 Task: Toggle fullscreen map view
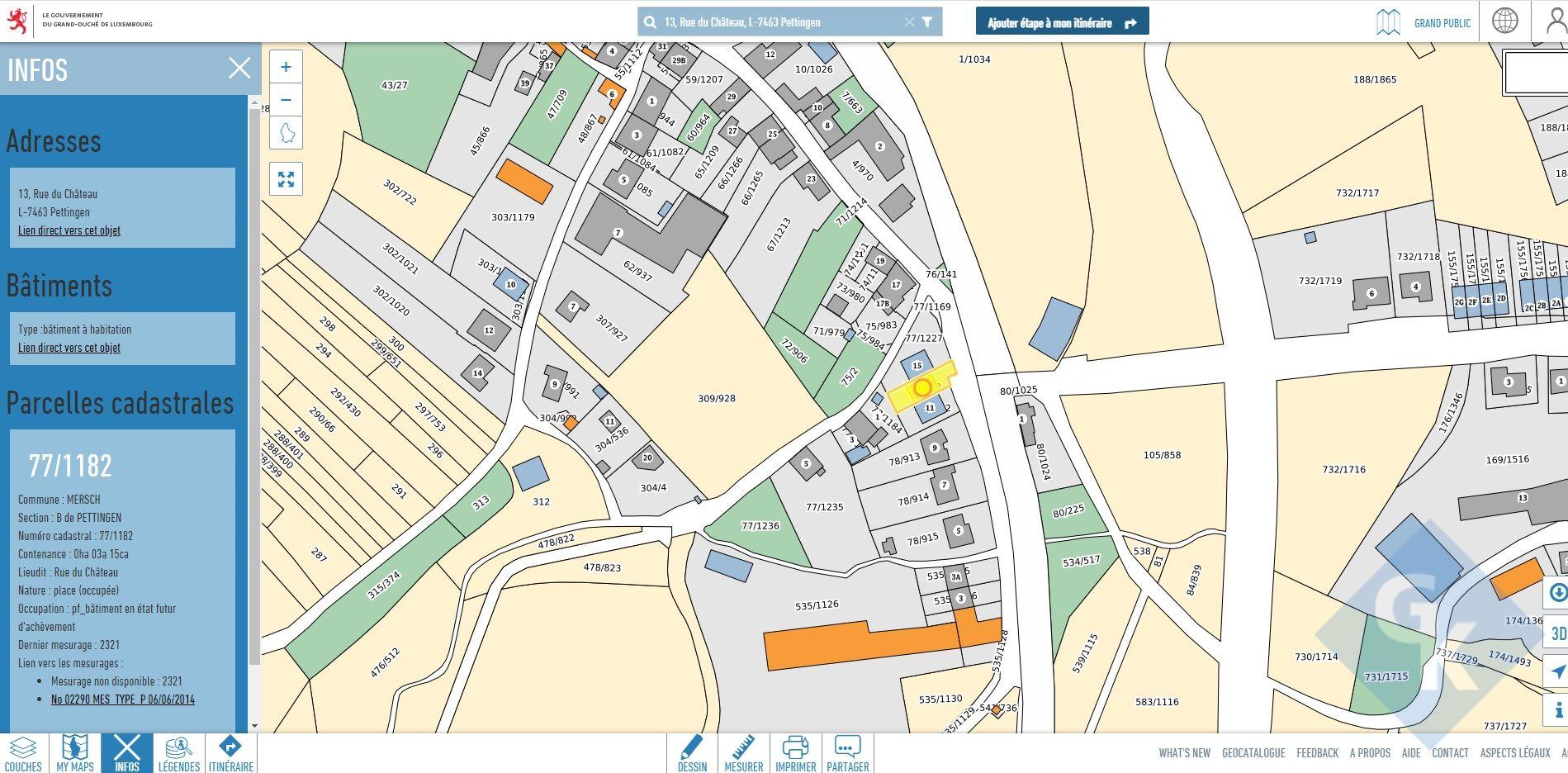coord(286,179)
